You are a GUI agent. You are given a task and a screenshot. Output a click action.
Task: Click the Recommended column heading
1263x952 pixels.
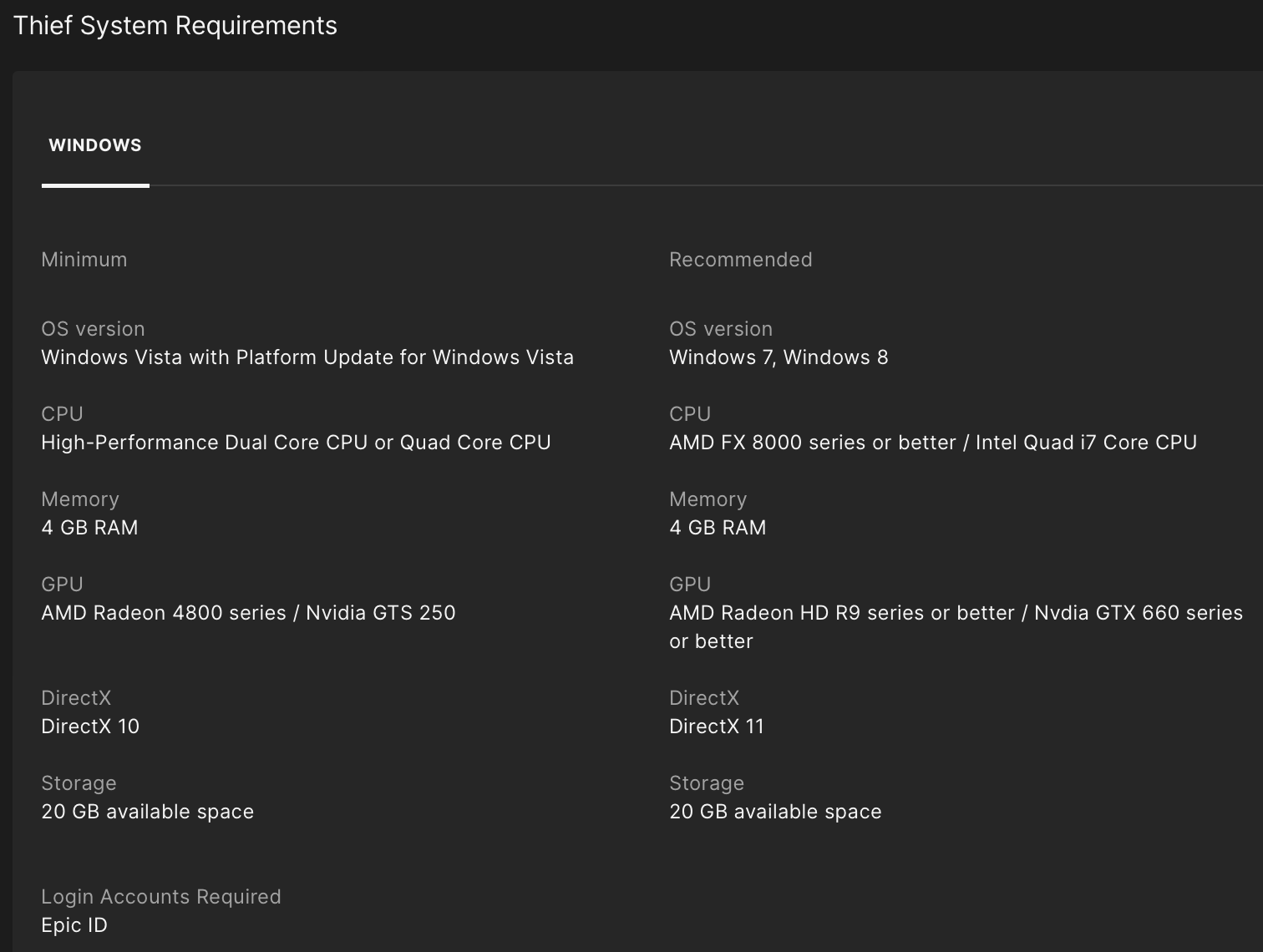pyautogui.click(x=740, y=260)
